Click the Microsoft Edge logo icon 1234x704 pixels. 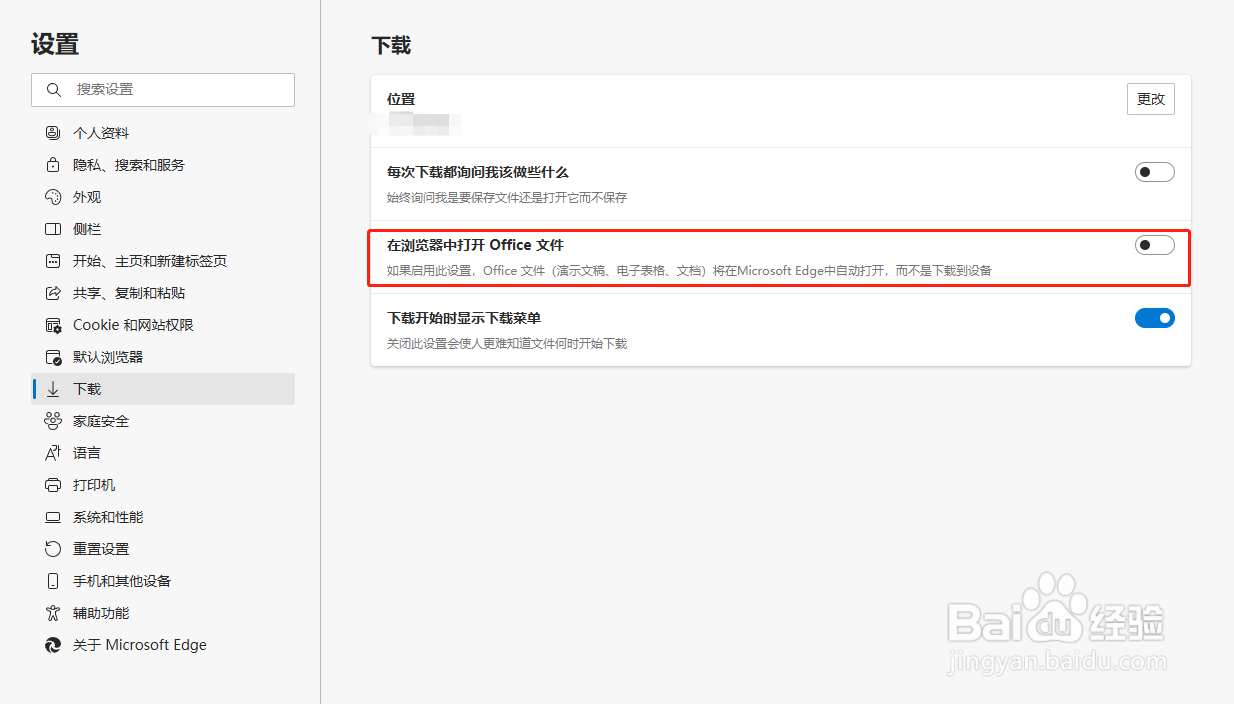point(53,645)
